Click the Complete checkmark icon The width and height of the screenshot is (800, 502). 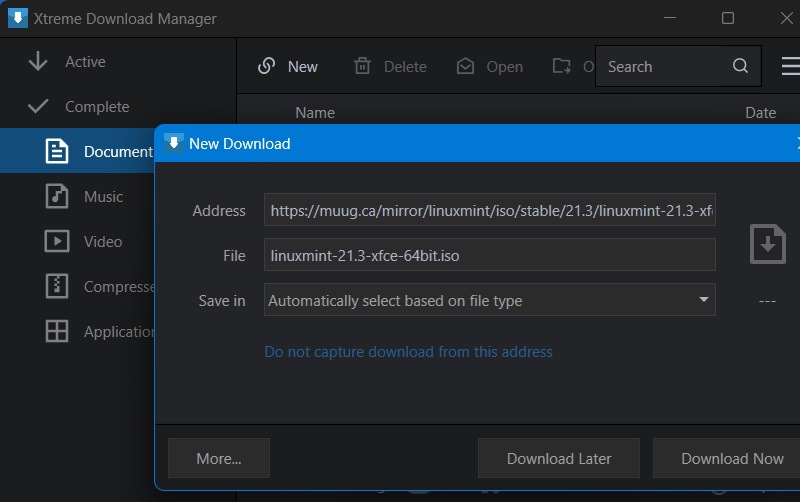click(38, 106)
